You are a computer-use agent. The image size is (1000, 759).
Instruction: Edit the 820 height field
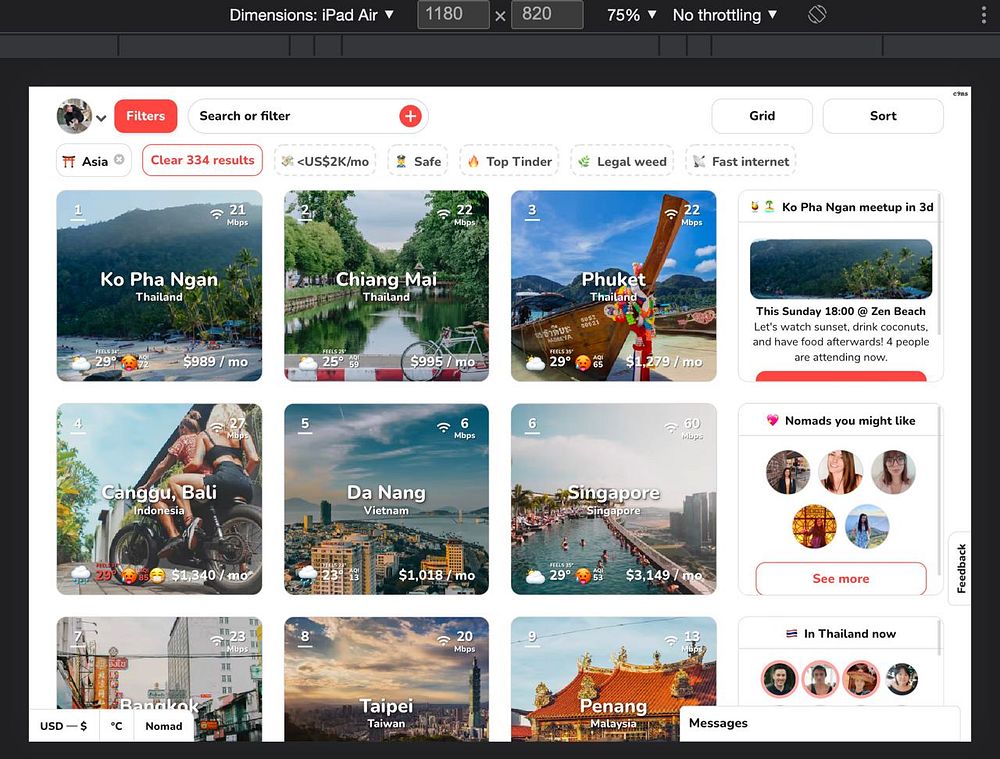(x=547, y=15)
